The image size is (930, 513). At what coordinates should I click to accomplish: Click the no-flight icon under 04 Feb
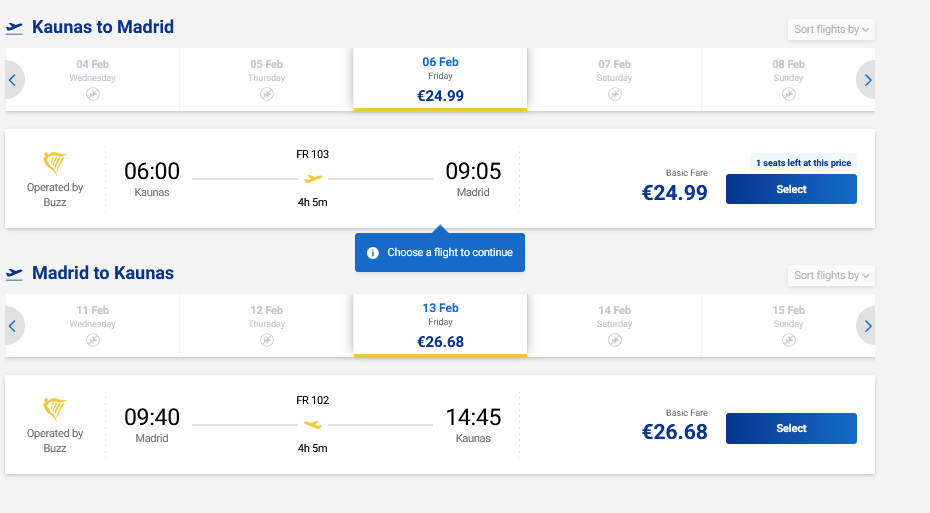(x=93, y=94)
